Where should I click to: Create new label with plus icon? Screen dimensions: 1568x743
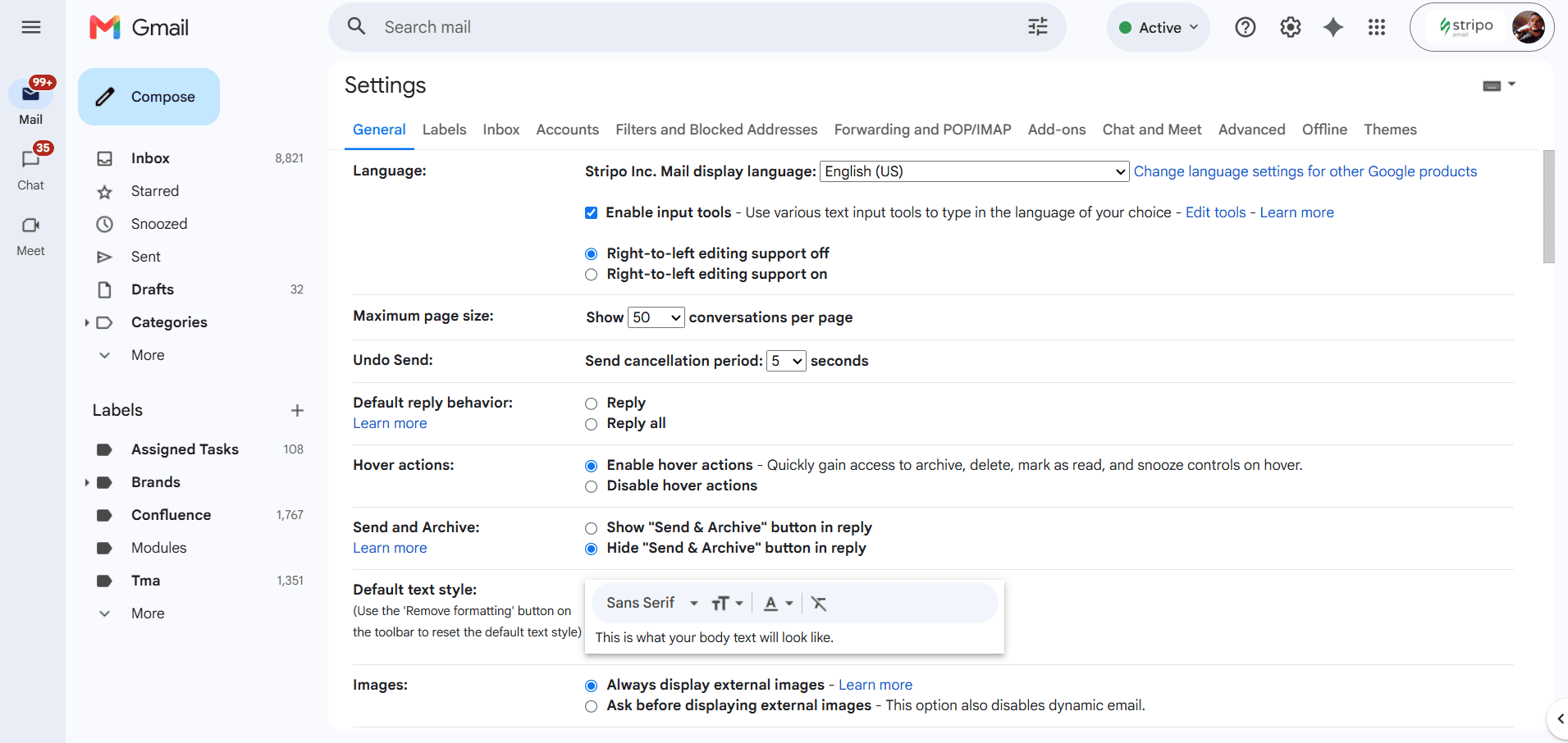point(297,410)
